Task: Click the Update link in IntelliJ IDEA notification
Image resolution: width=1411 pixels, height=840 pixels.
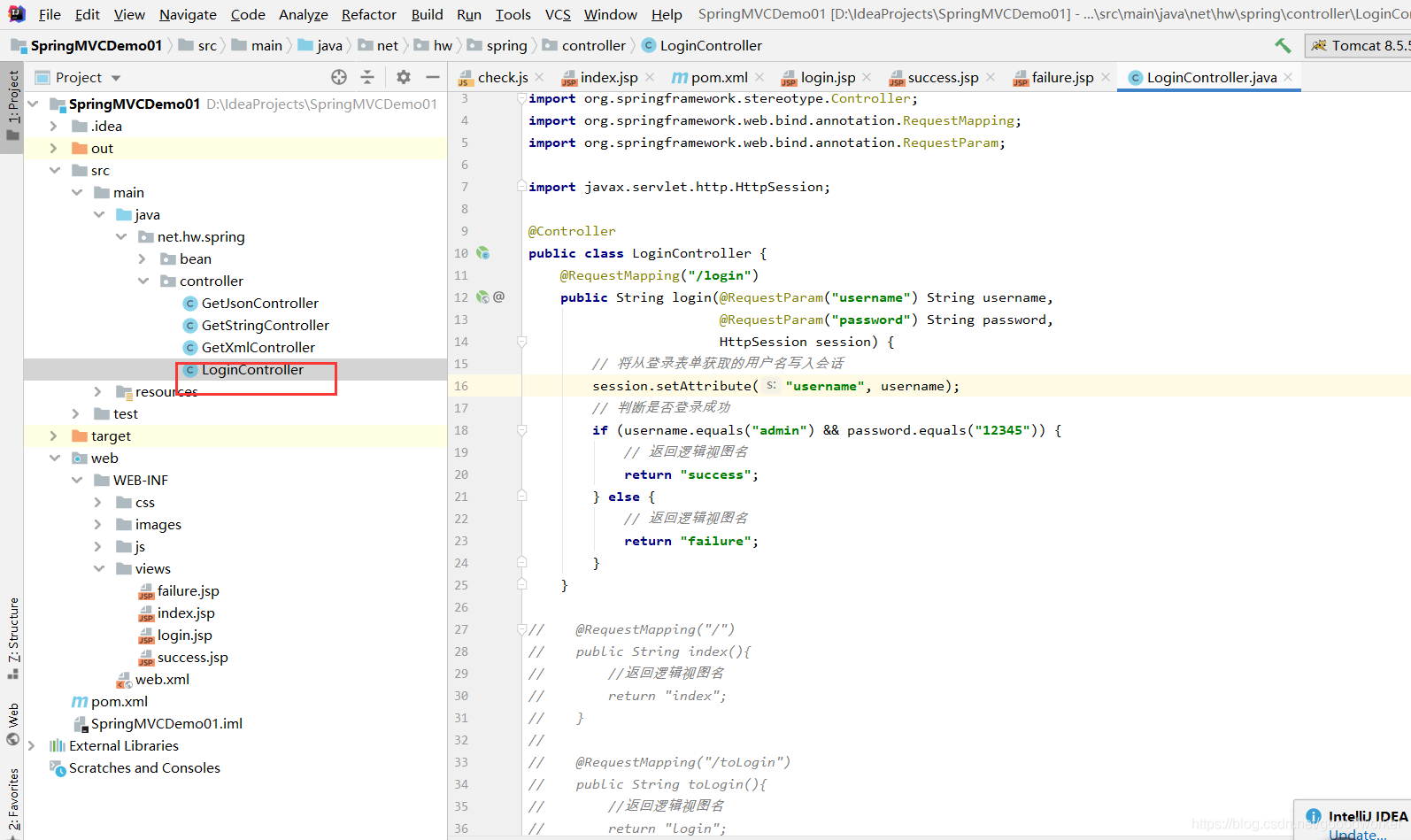Action: pyautogui.click(x=1357, y=834)
